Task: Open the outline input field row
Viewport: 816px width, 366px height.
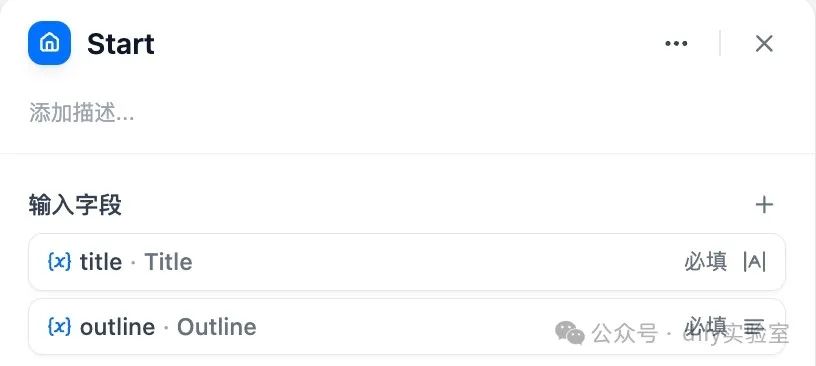Action: [x=406, y=327]
